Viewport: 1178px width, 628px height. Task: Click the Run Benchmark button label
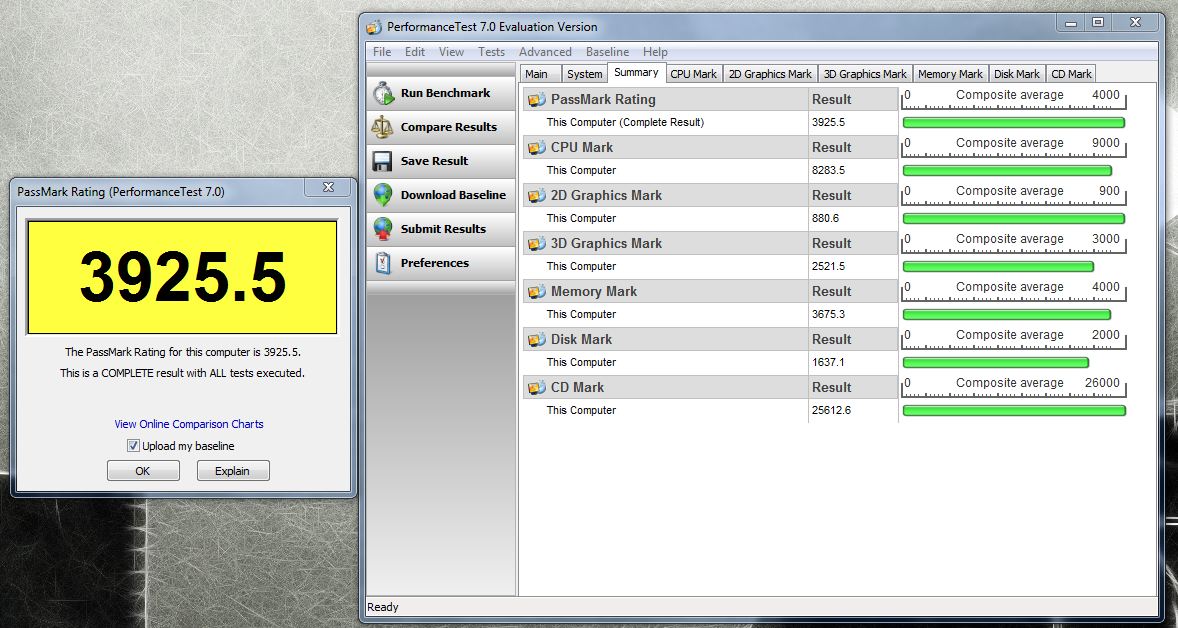pyautogui.click(x=445, y=93)
